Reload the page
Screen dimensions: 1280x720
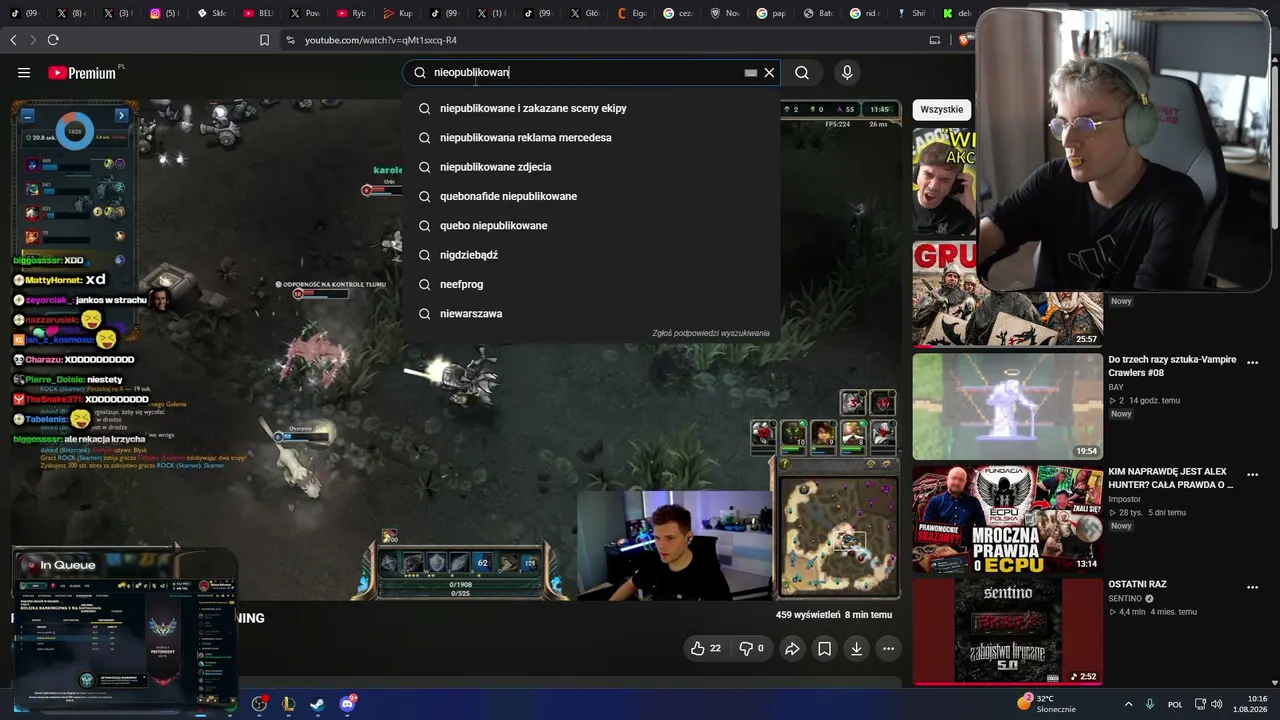(53, 40)
